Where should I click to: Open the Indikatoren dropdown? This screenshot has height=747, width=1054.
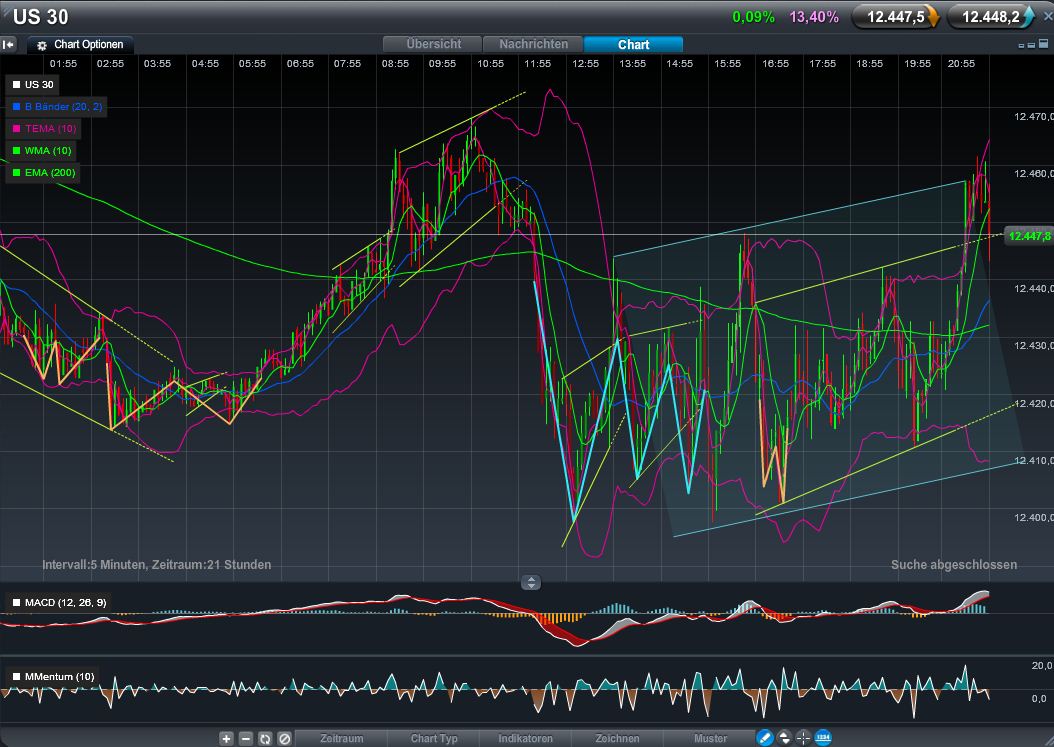525,738
